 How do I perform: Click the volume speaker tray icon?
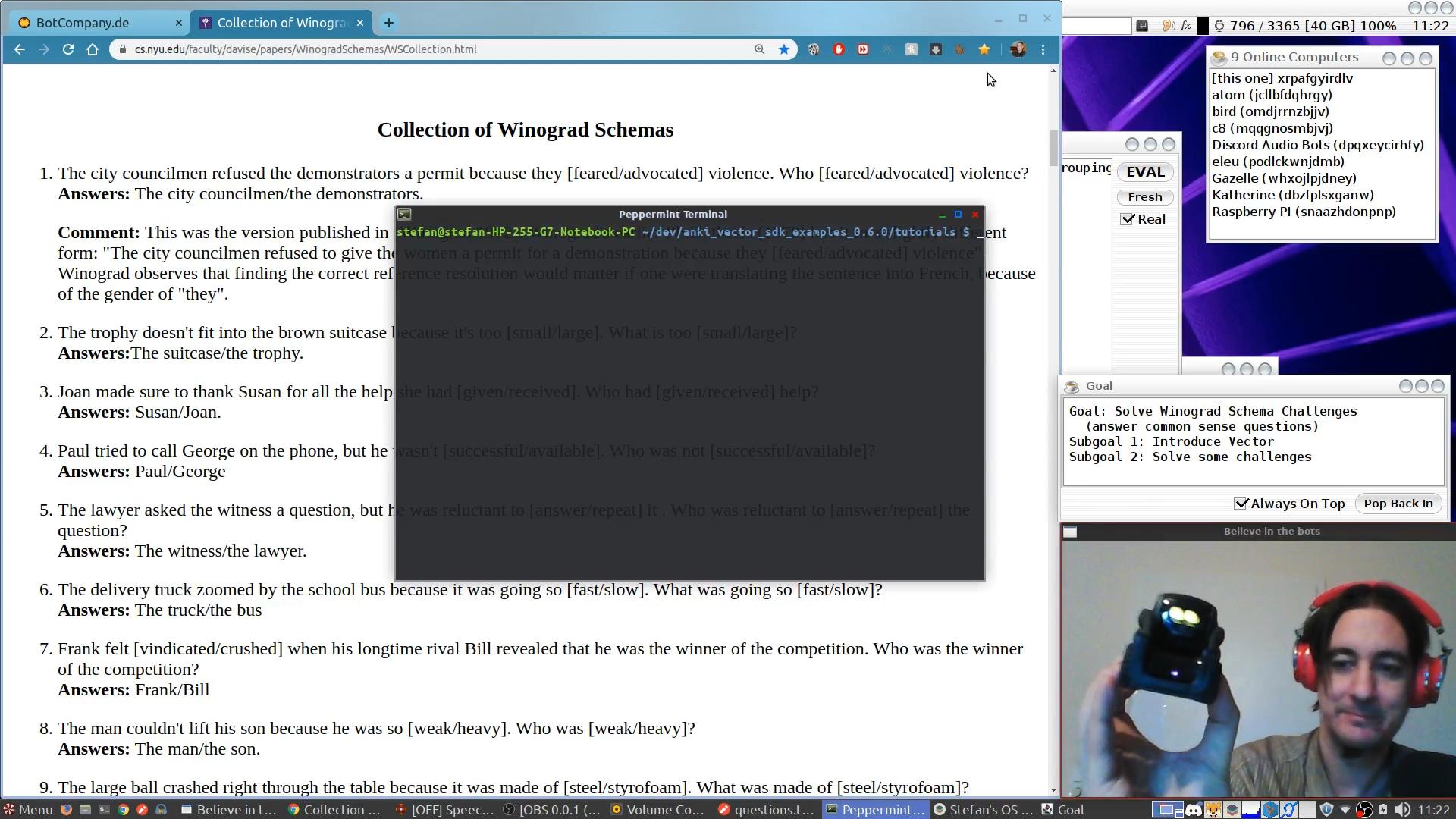(1402, 810)
